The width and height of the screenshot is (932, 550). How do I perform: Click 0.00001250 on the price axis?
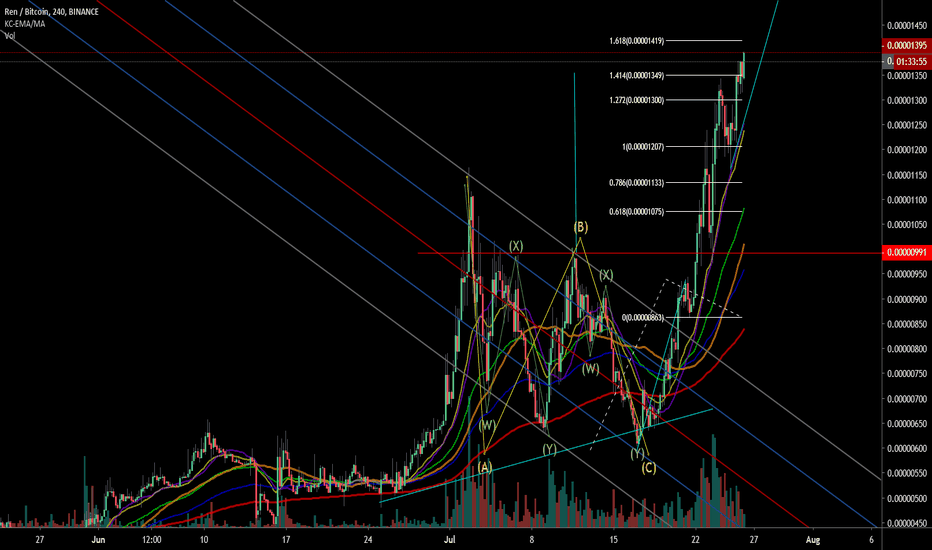906,125
